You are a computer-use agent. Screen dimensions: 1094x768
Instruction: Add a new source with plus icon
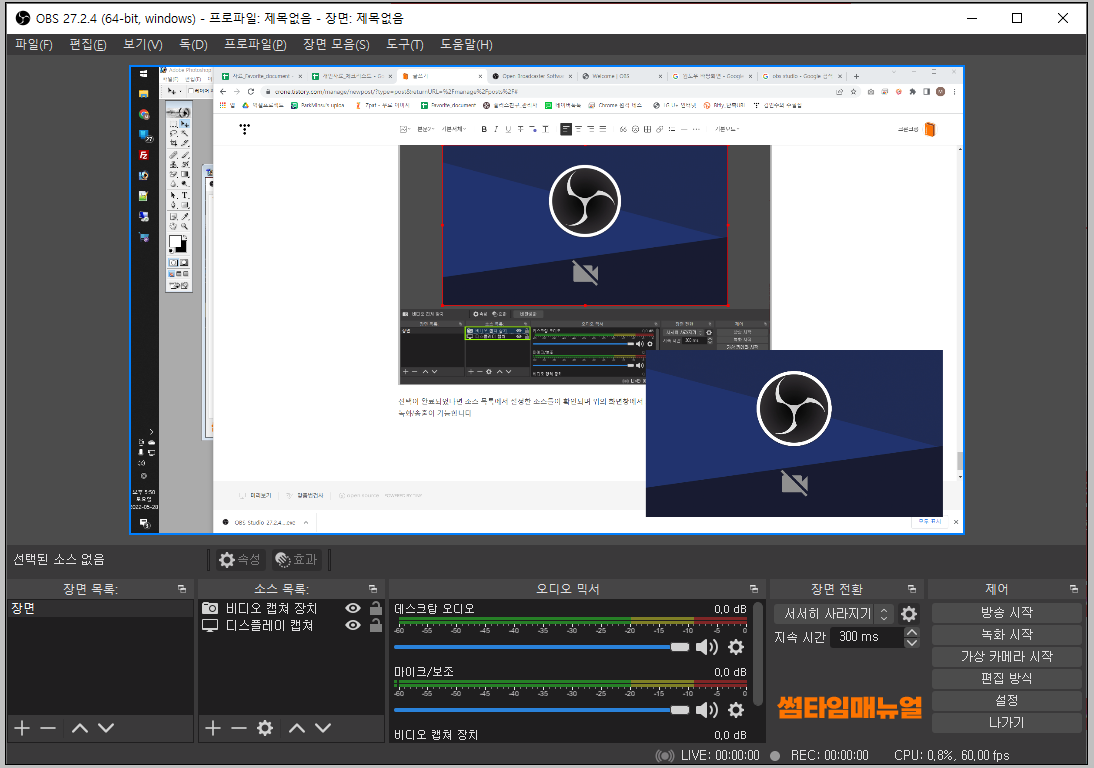click(x=213, y=728)
